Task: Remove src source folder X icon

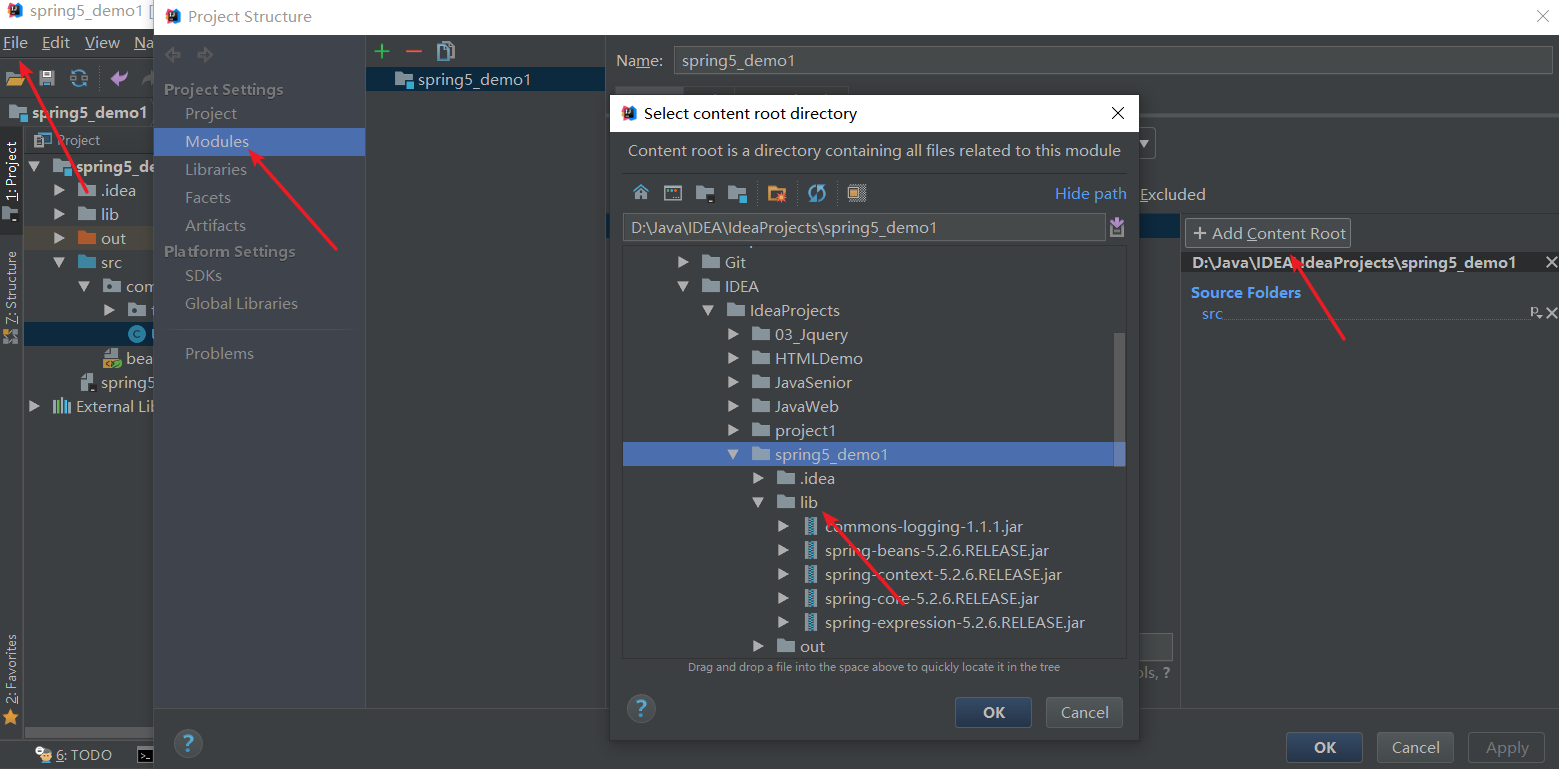Action: pyautogui.click(x=1551, y=313)
